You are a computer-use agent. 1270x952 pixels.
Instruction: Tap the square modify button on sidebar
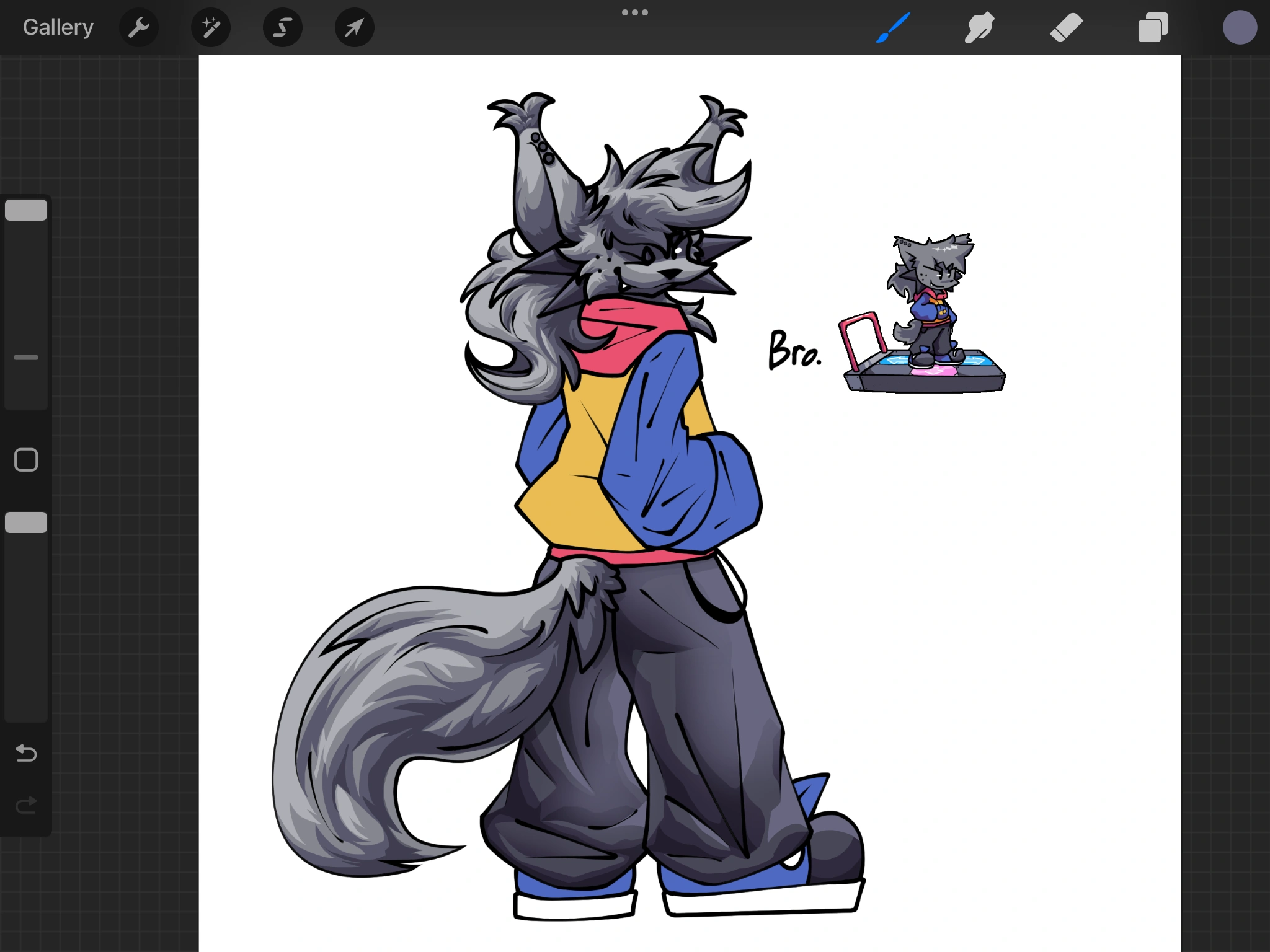coord(25,459)
